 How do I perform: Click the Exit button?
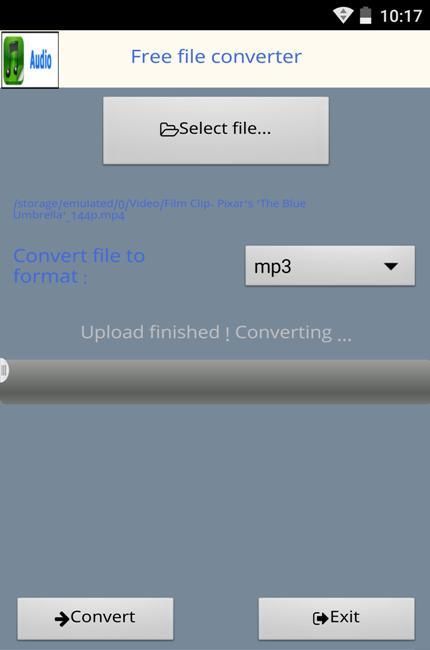336,618
